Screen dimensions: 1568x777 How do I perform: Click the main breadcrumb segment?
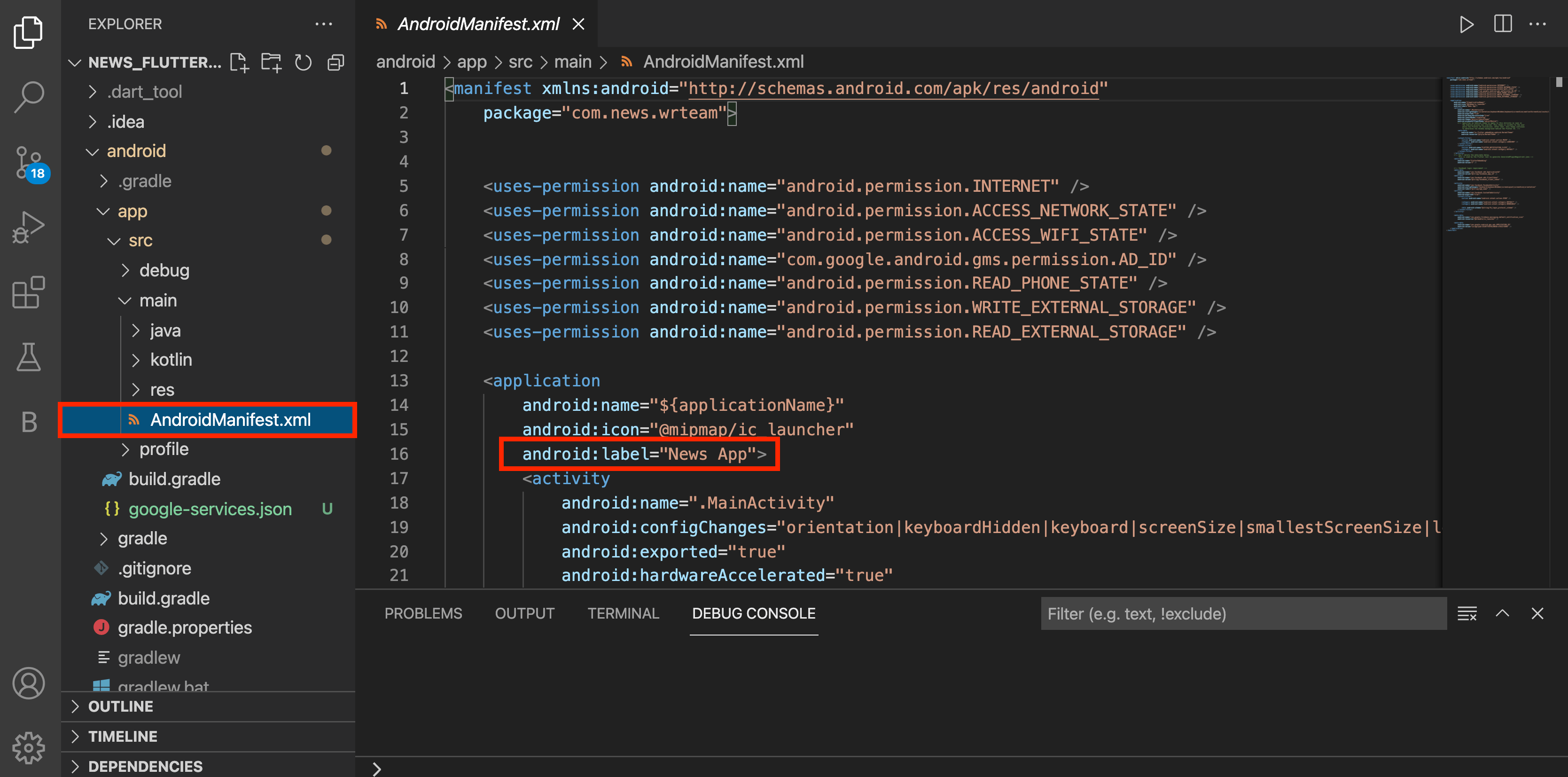click(572, 62)
